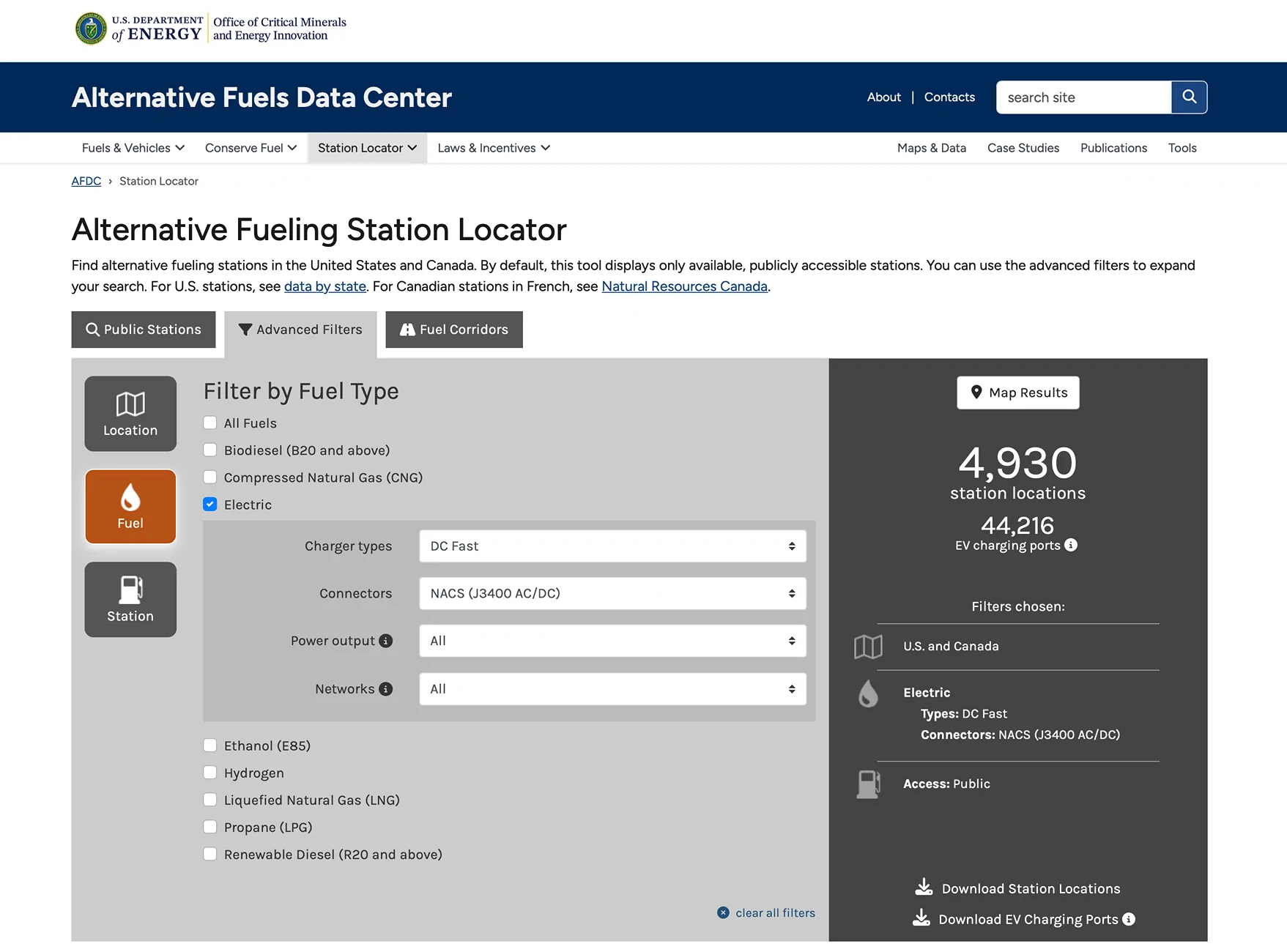The height and width of the screenshot is (952, 1287).
Task: Click the download icon for EV Charging Ports
Action: (x=921, y=918)
